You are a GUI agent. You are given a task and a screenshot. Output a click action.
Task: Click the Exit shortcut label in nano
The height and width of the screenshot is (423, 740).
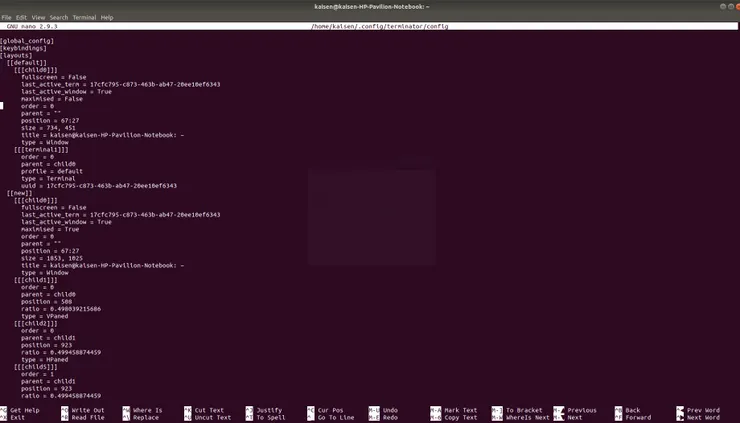[17, 417]
